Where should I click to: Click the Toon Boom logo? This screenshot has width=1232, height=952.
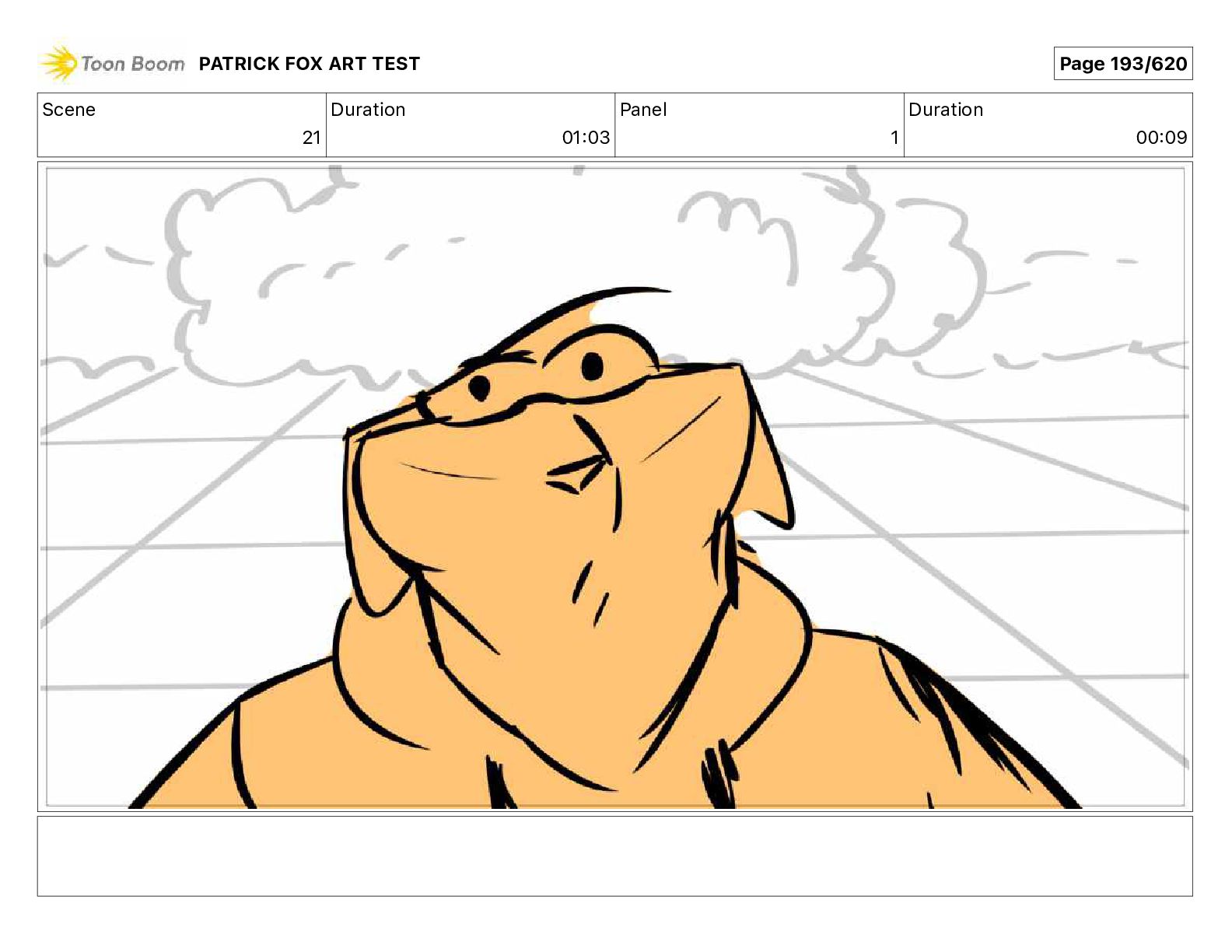[x=113, y=64]
